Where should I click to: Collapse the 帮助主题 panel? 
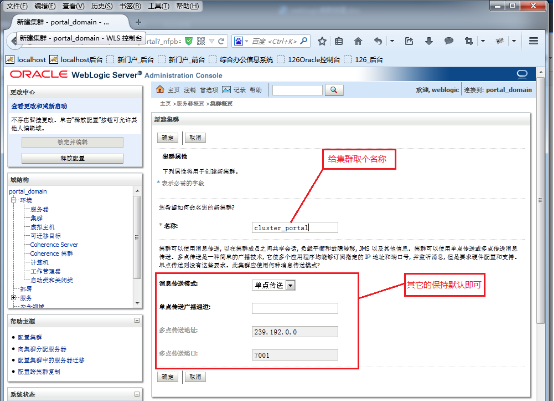(x=137, y=321)
